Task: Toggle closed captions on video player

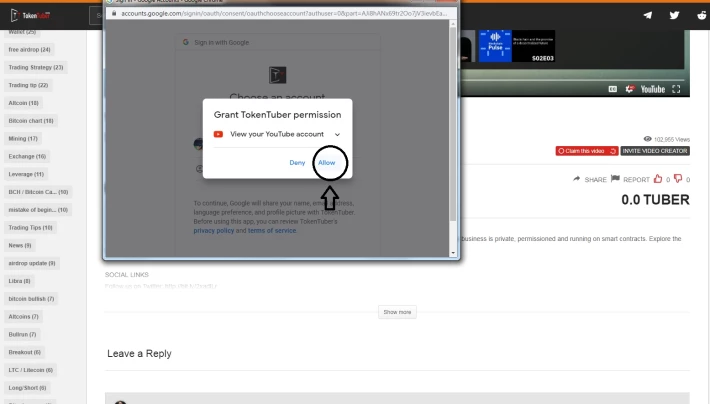Action: tap(613, 89)
